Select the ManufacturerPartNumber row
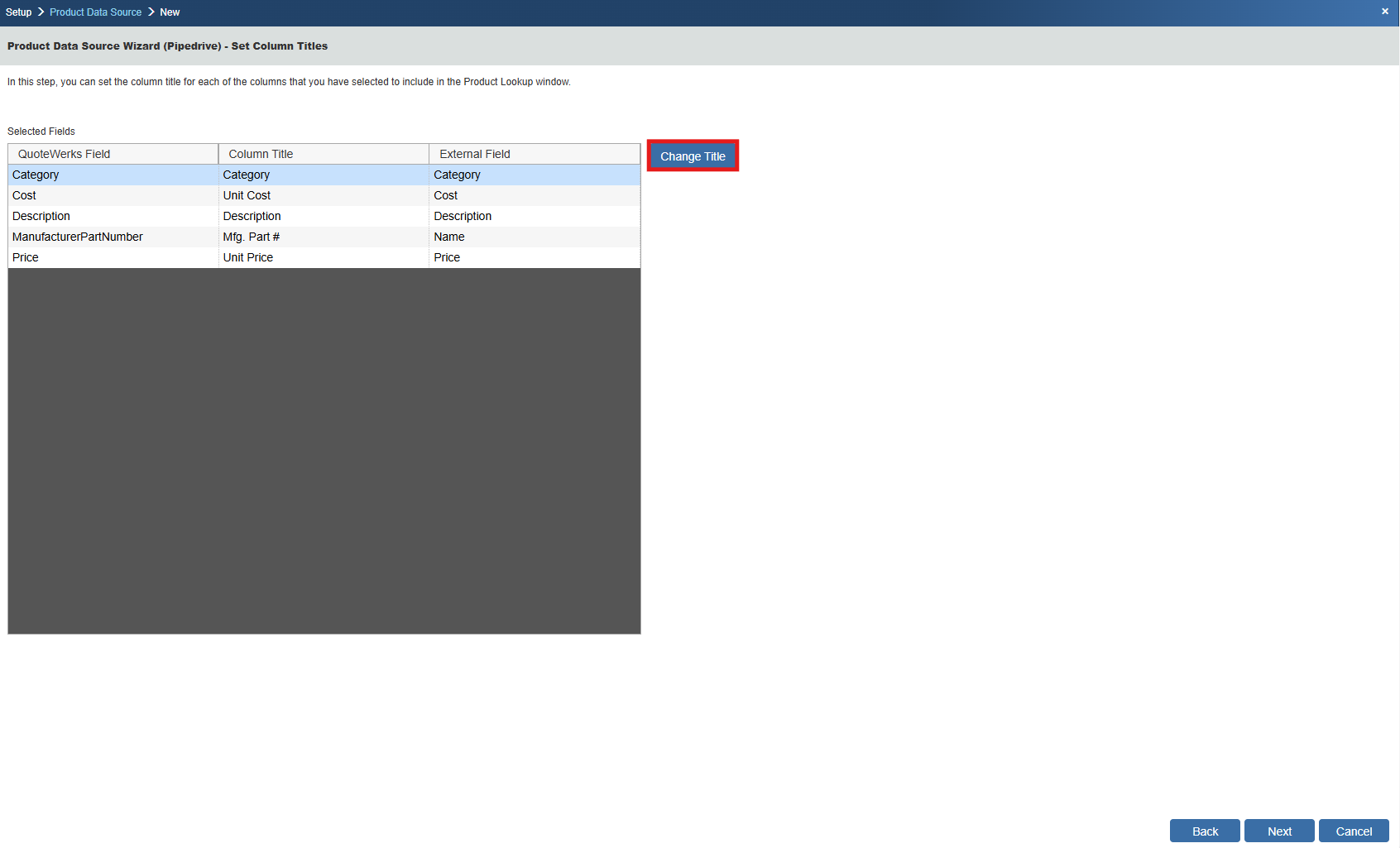The image size is (1400, 848). tap(78, 237)
